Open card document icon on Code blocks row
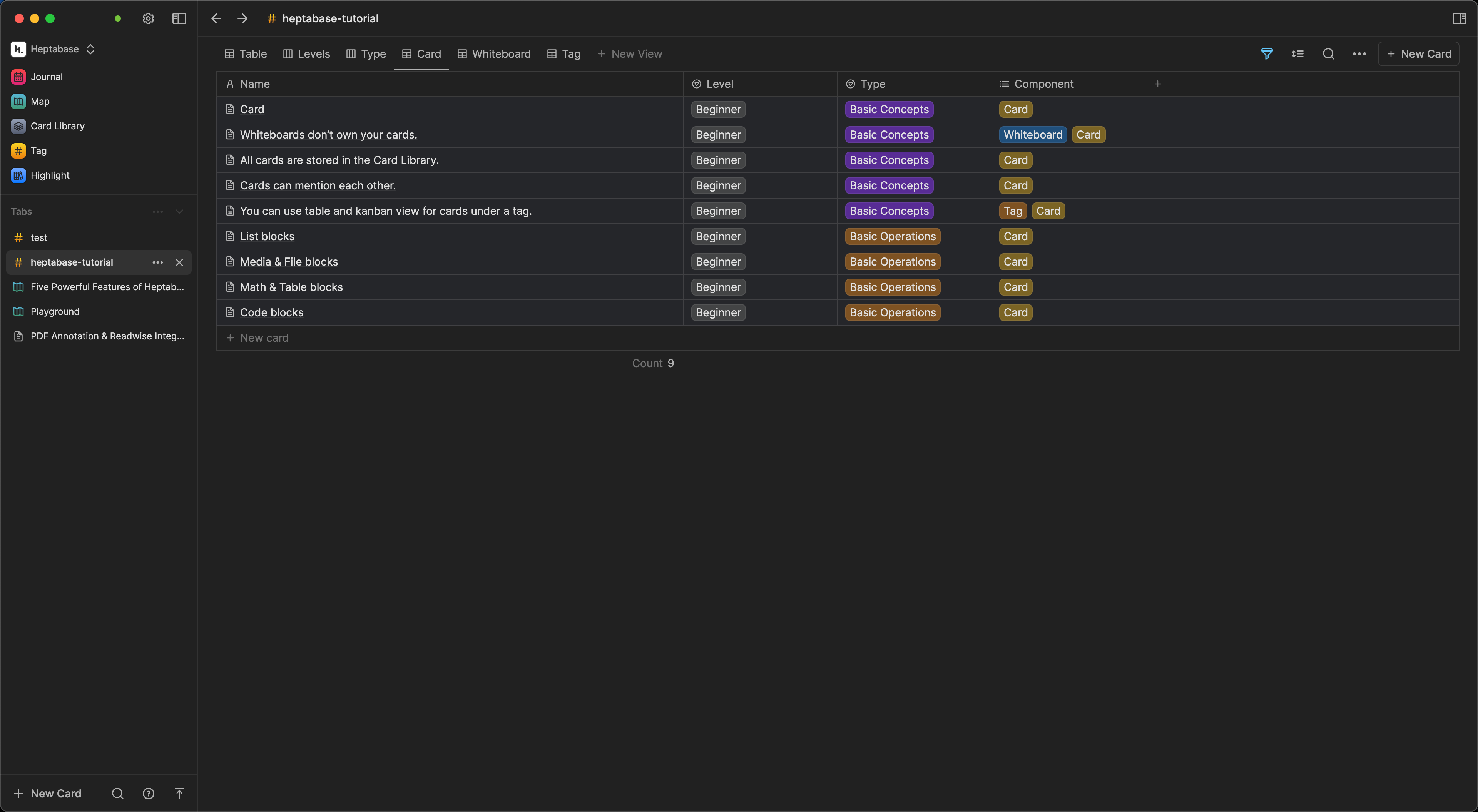Screen dimensions: 1478x812 [230, 313]
